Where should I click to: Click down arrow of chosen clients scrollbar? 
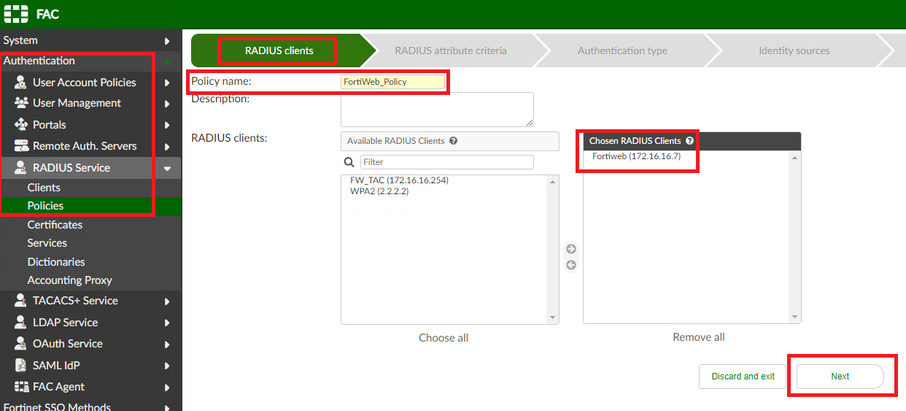(x=794, y=317)
